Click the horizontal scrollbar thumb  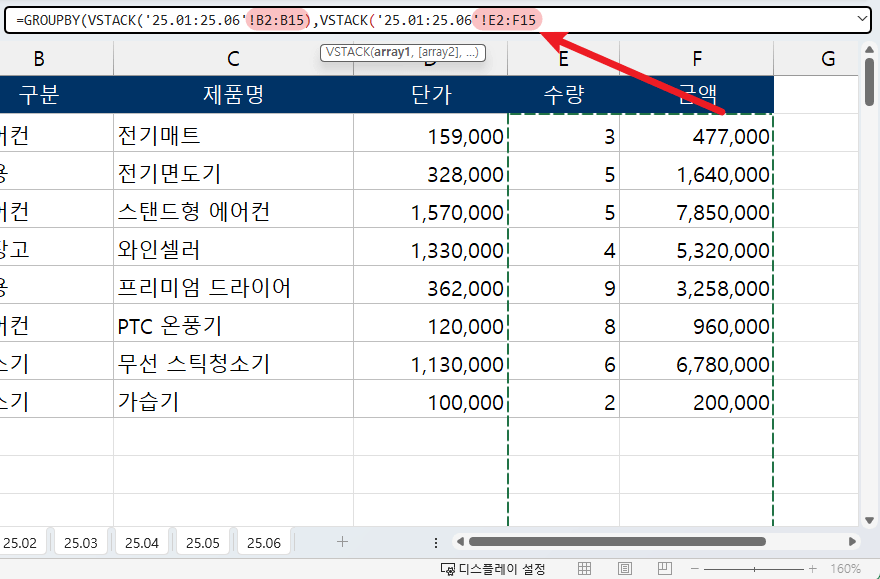[617, 542]
